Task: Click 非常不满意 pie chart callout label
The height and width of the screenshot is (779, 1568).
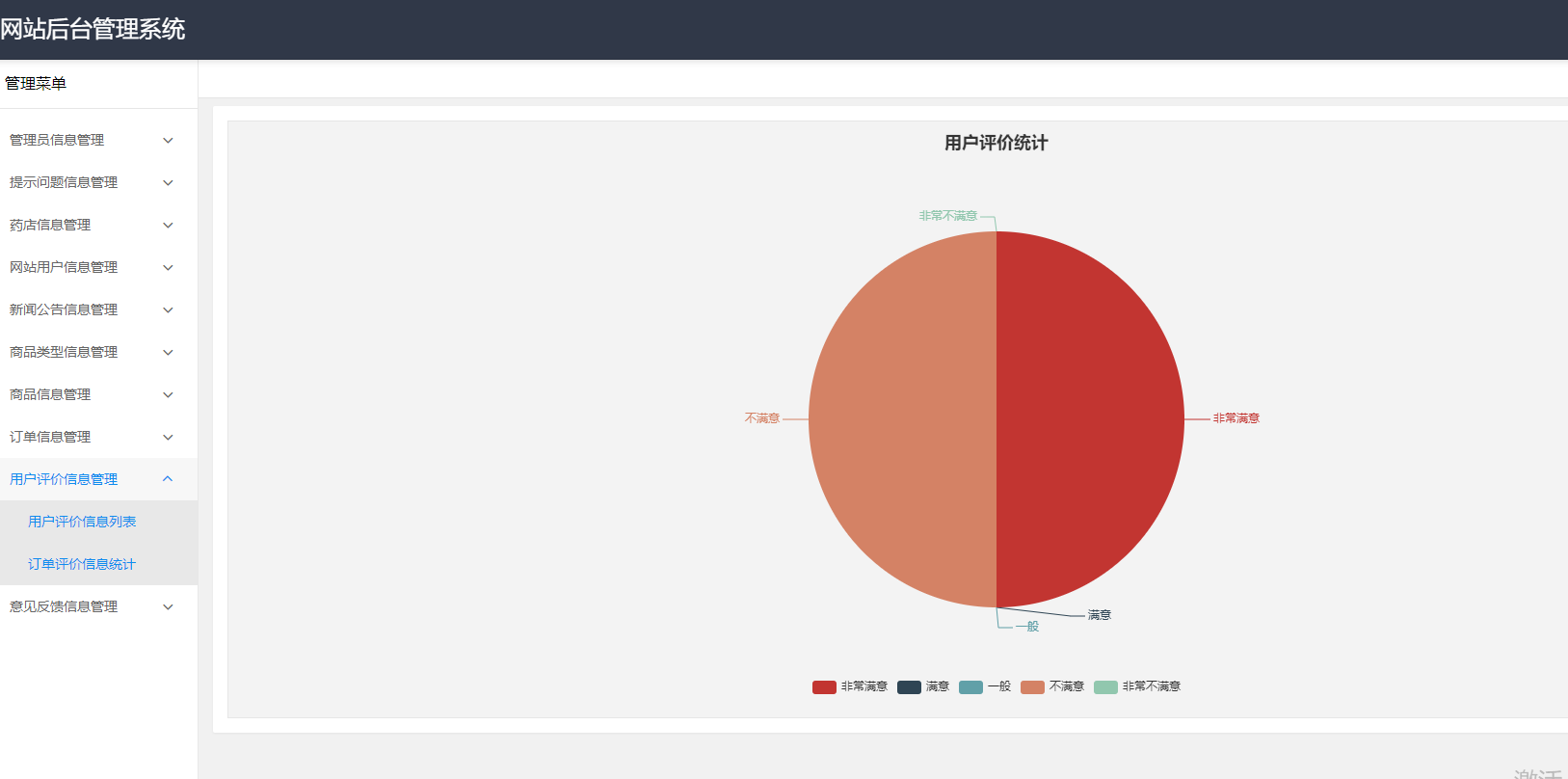Action: tap(948, 216)
